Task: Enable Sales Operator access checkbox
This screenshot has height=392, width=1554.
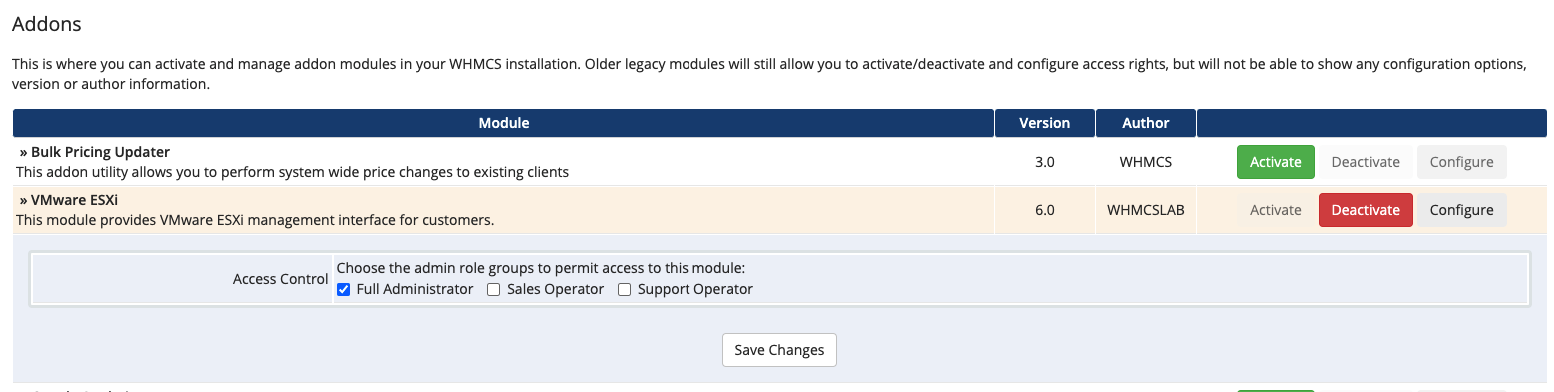Action: 494,290
